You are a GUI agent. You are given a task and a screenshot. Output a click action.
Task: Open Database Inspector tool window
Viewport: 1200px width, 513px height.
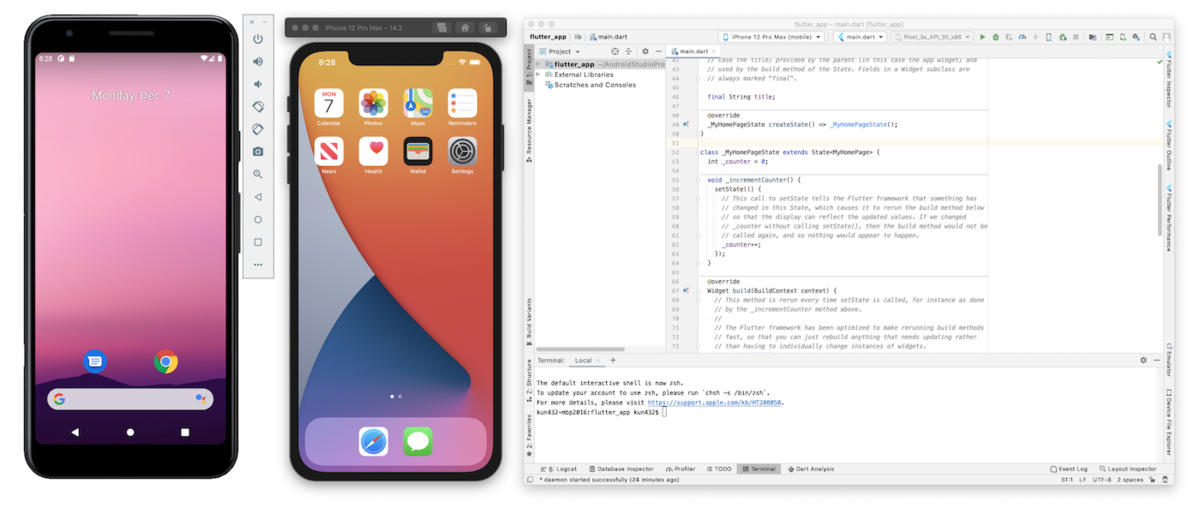621,469
